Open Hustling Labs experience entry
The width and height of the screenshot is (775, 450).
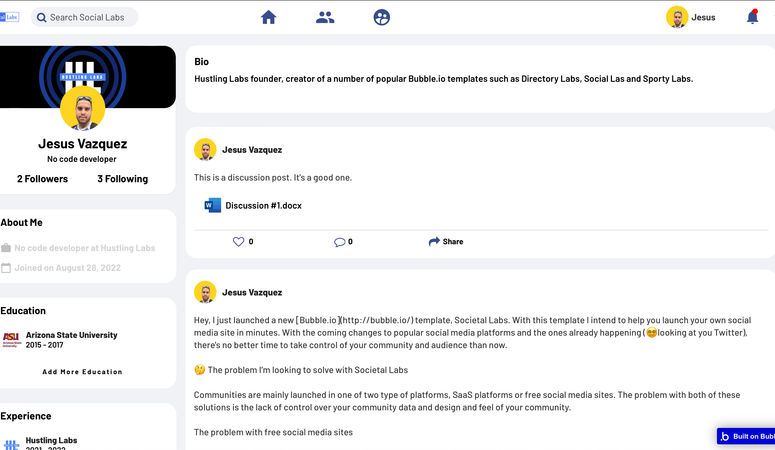pyautogui.click(x=51, y=440)
